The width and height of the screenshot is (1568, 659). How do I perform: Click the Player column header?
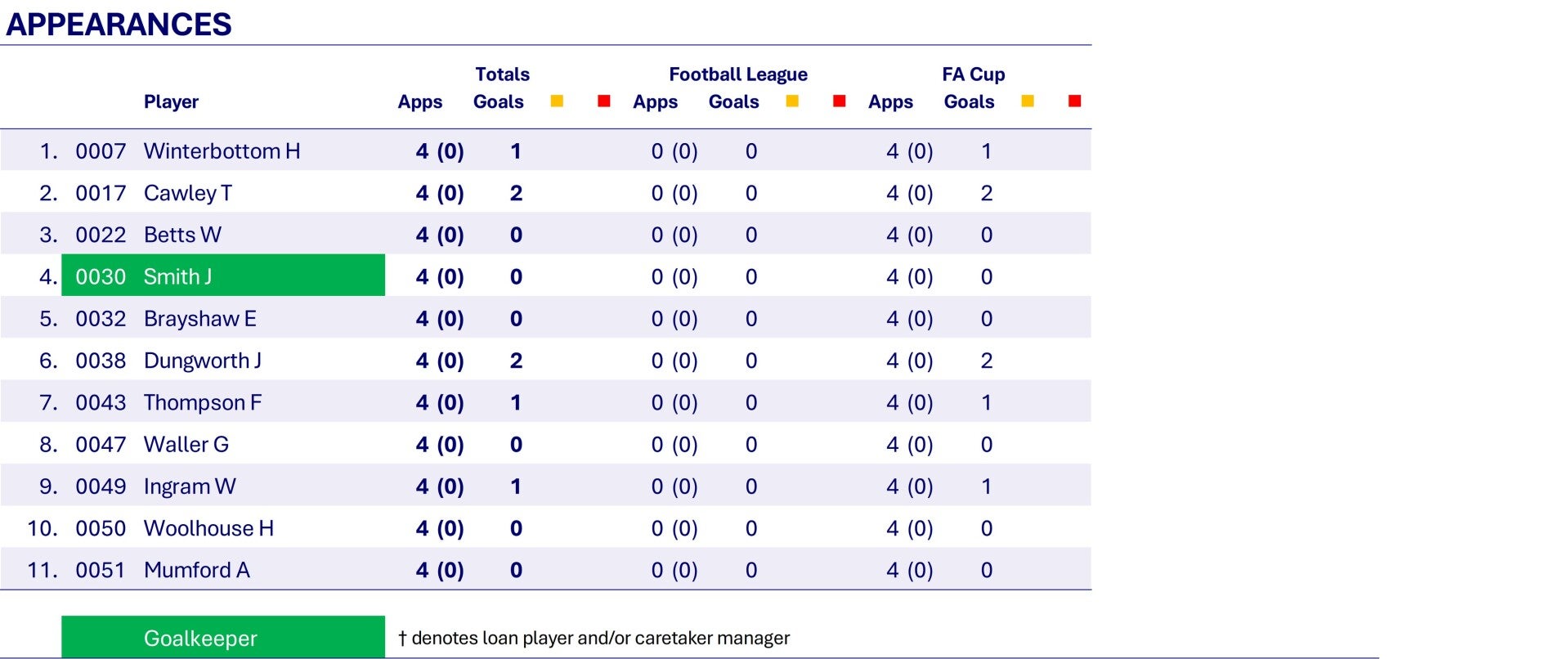(x=171, y=102)
